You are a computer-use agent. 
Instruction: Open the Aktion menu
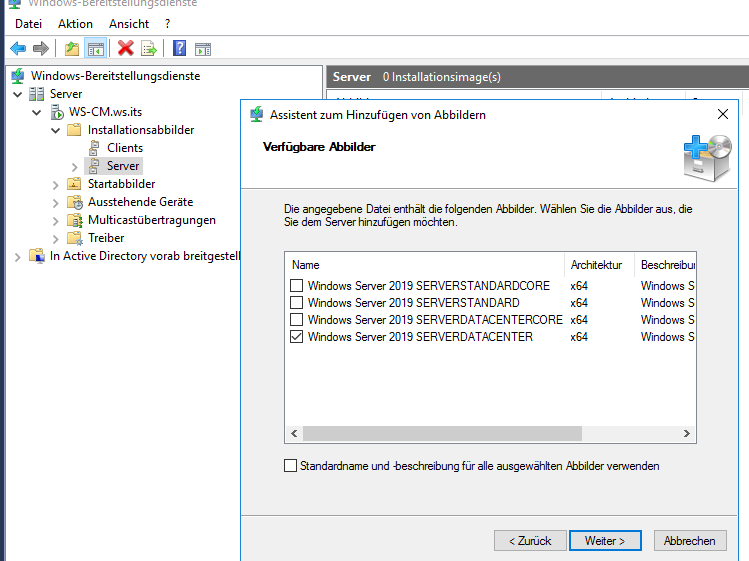point(75,24)
